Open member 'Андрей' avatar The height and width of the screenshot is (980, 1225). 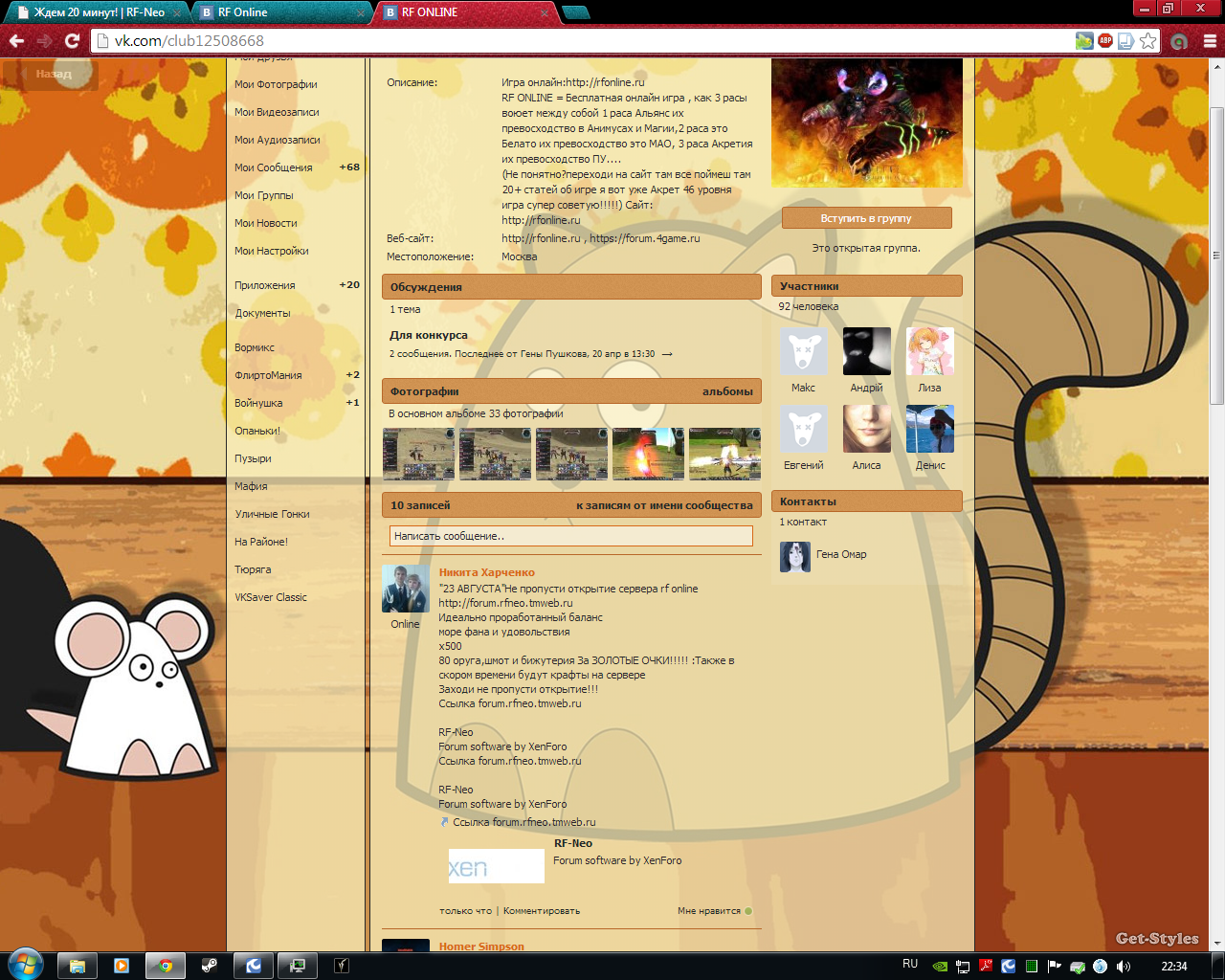click(866, 351)
